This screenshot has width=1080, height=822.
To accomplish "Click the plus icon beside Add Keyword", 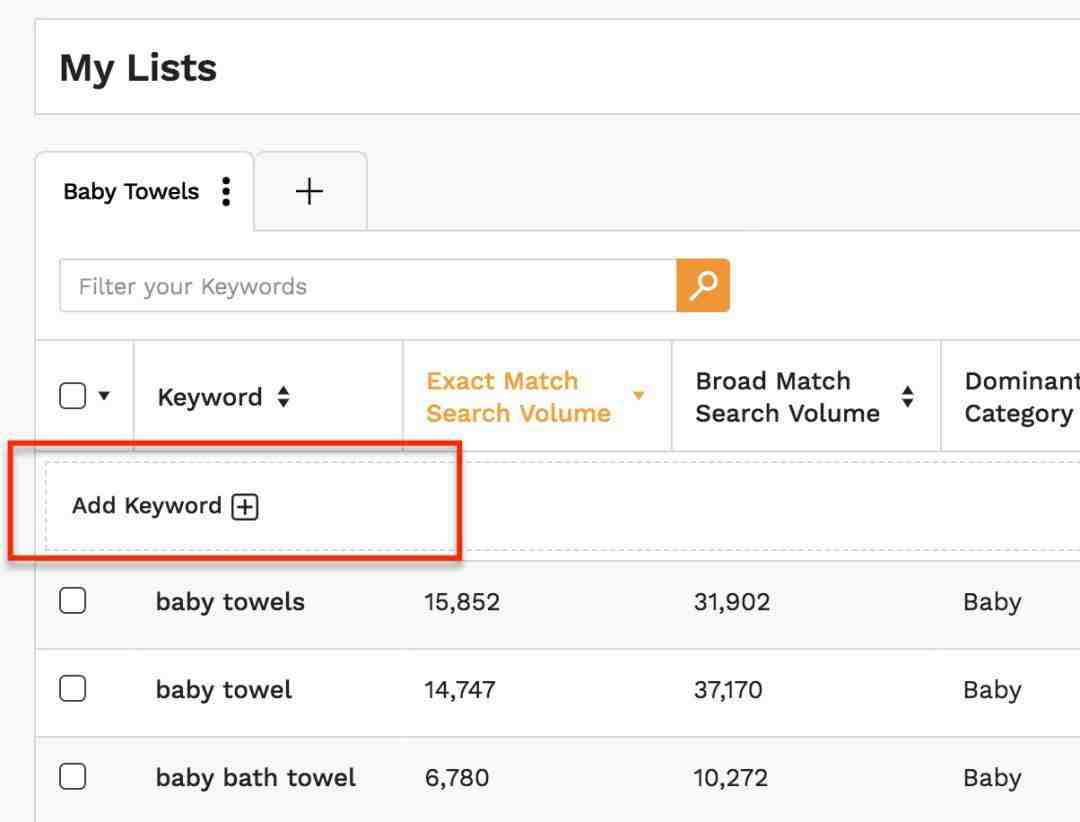I will point(245,507).
